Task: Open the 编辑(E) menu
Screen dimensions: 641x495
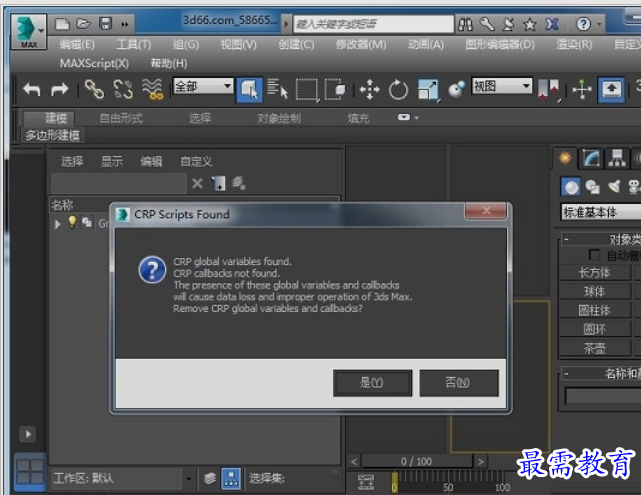Action: coord(77,44)
